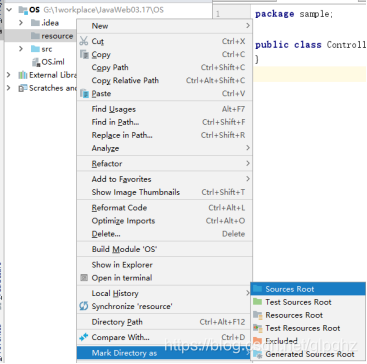The image size is (367, 364).
Task: Open the Analyze submenu
Action: pos(165,148)
